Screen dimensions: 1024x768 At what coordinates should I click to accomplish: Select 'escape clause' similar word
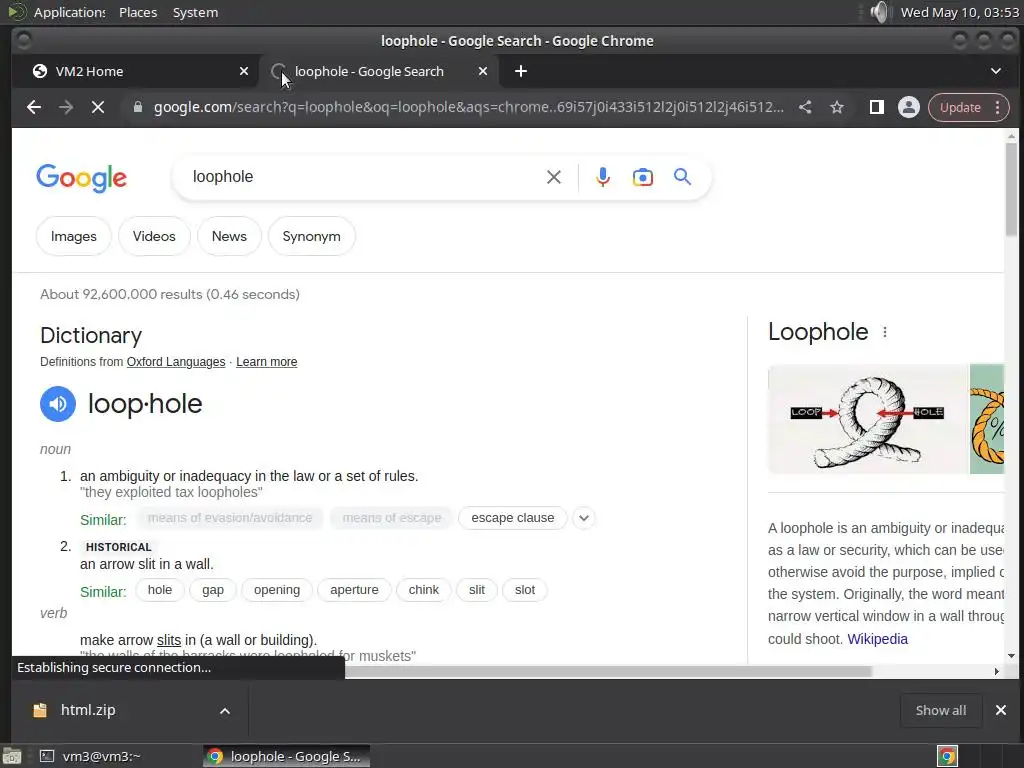pos(513,518)
